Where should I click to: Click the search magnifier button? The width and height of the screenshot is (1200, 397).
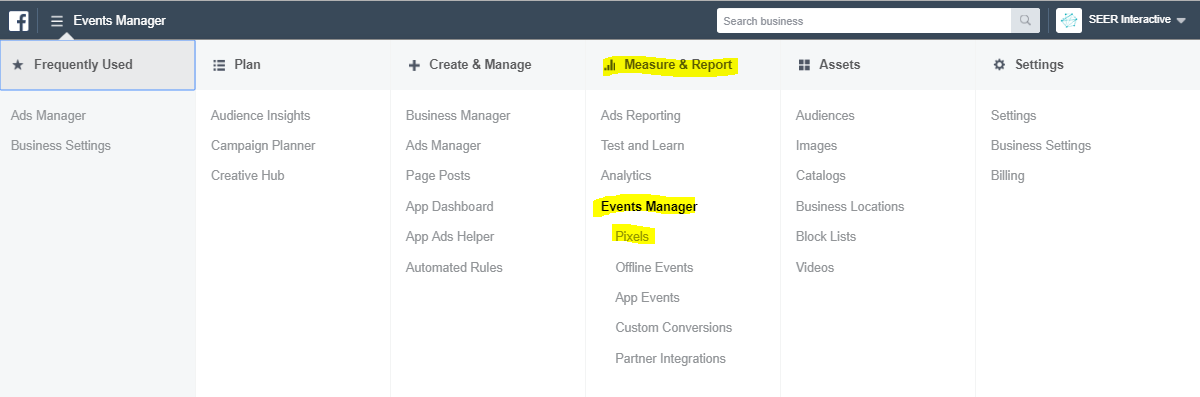(1025, 20)
